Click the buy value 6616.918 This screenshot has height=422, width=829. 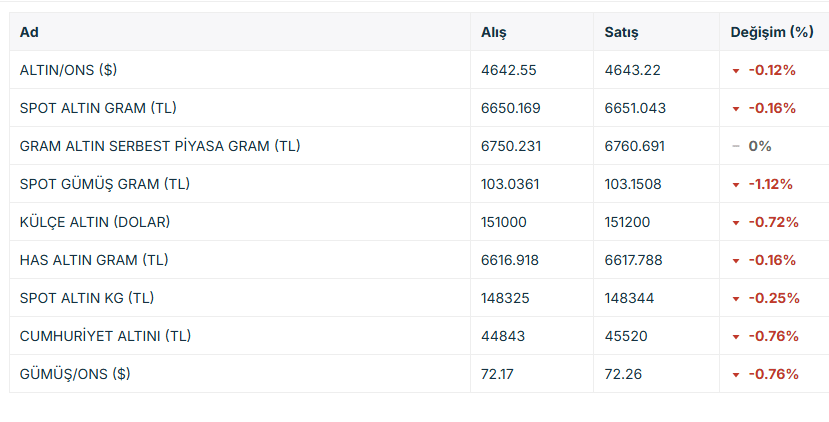[510, 260]
